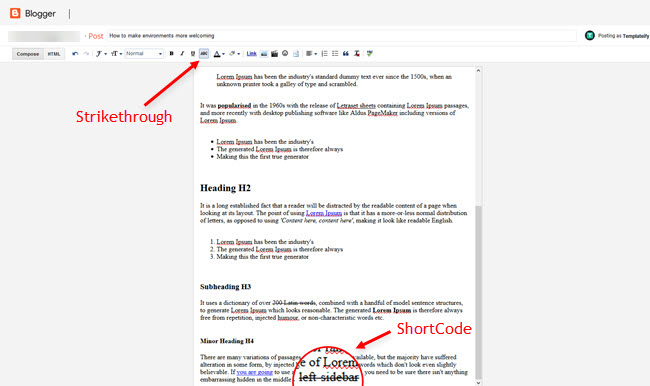This screenshot has width=650, height=386.
Task: Click italic text 'Content here, content here'
Action: (x=317, y=221)
